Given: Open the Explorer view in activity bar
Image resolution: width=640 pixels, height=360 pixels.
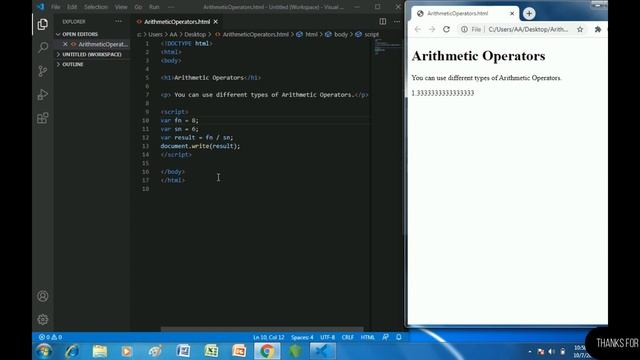Looking at the screenshot, I should click(x=42, y=24).
